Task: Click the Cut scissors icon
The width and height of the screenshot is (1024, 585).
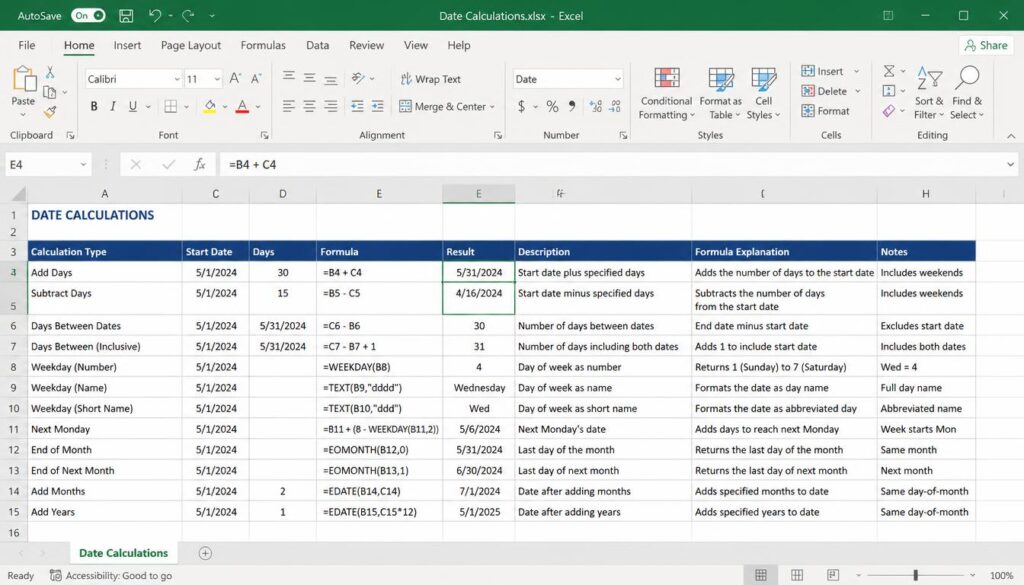Action: click(50, 72)
